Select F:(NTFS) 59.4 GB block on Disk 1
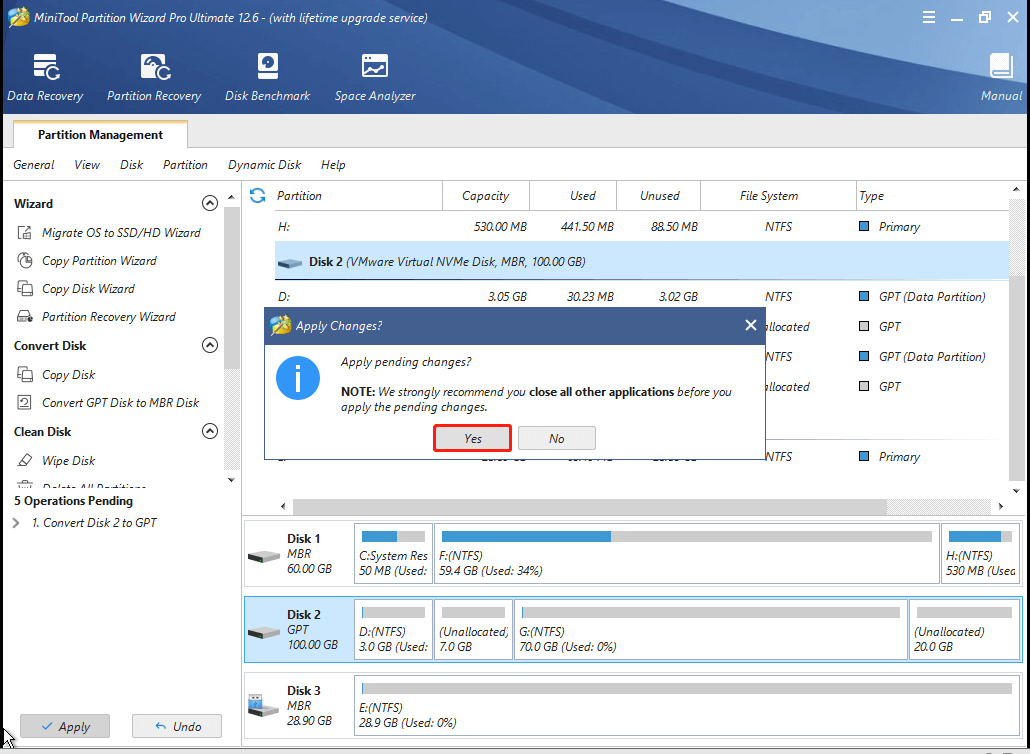This screenshot has height=754, width=1030. pyautogui.click(x=686, y=553)
